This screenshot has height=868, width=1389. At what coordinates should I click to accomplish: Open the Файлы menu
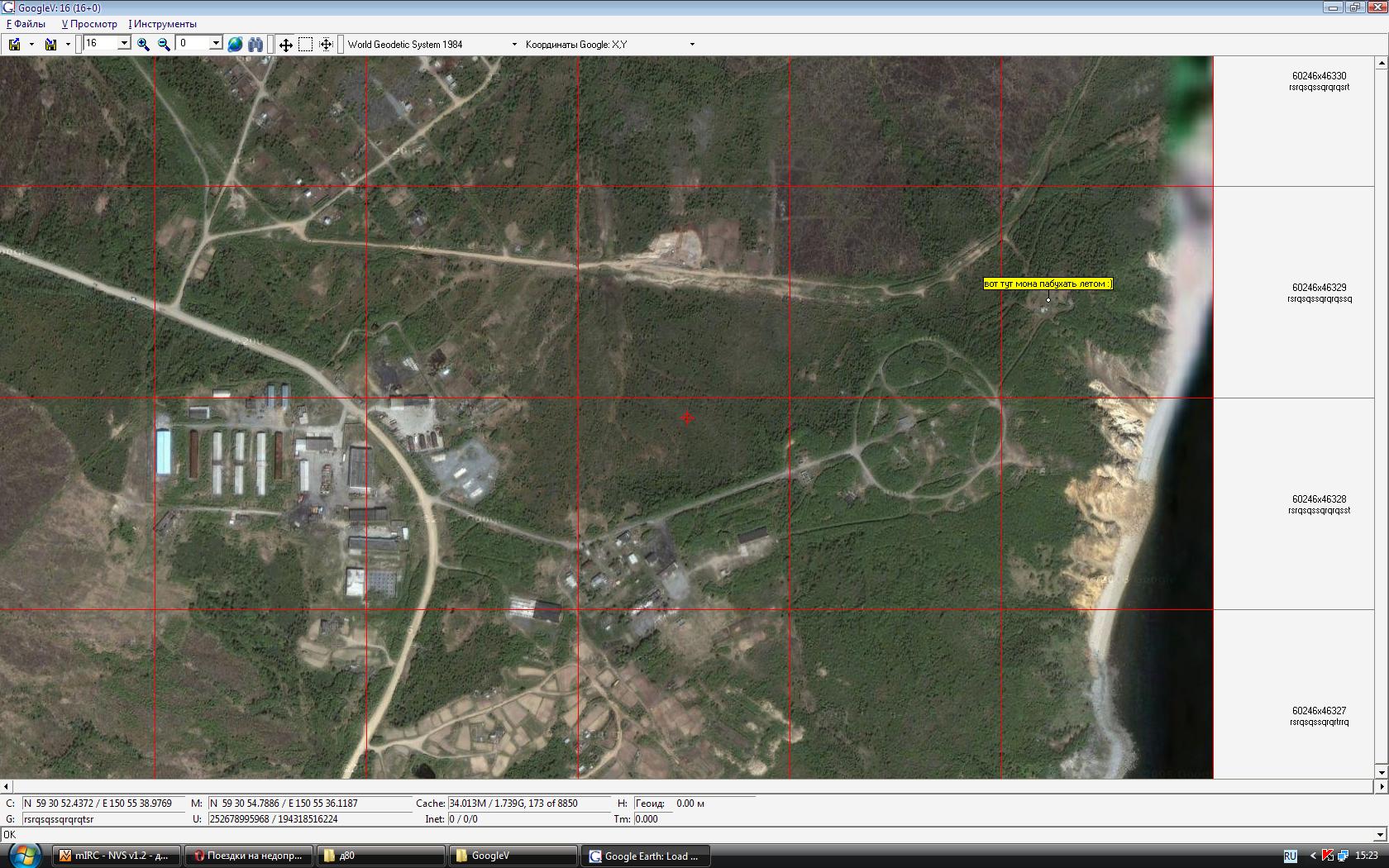(x=26, y=24)
